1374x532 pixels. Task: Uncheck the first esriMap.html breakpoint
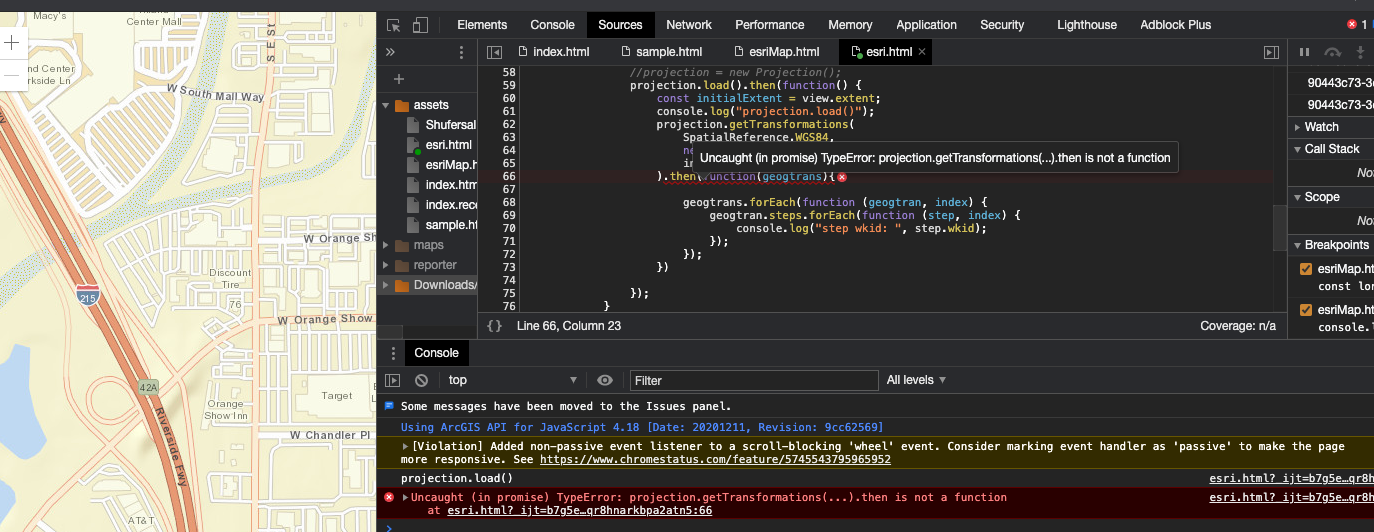1305,269
